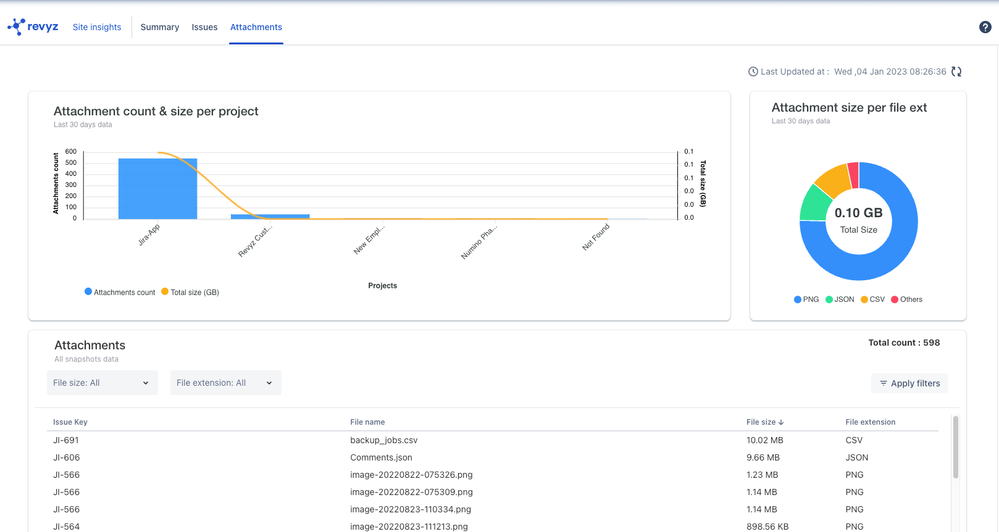Click the CSV extension cell in JI-691 row
The image size is (999, 532).
854,440
